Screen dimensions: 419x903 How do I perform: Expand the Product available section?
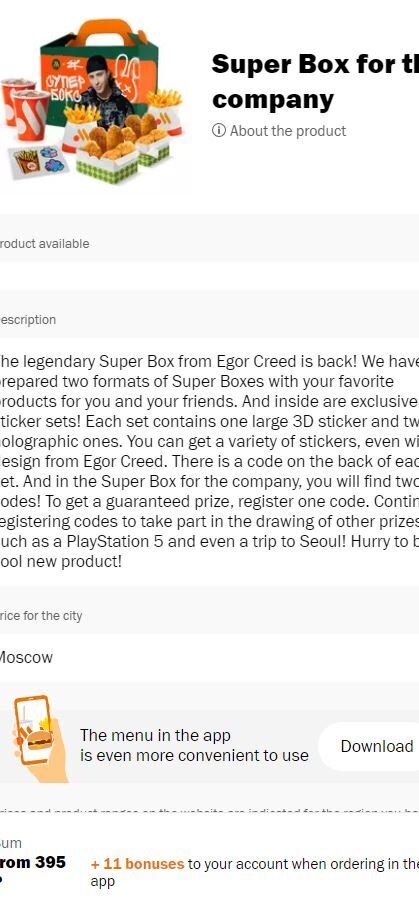pyautogui.click(x=210, y=244)
